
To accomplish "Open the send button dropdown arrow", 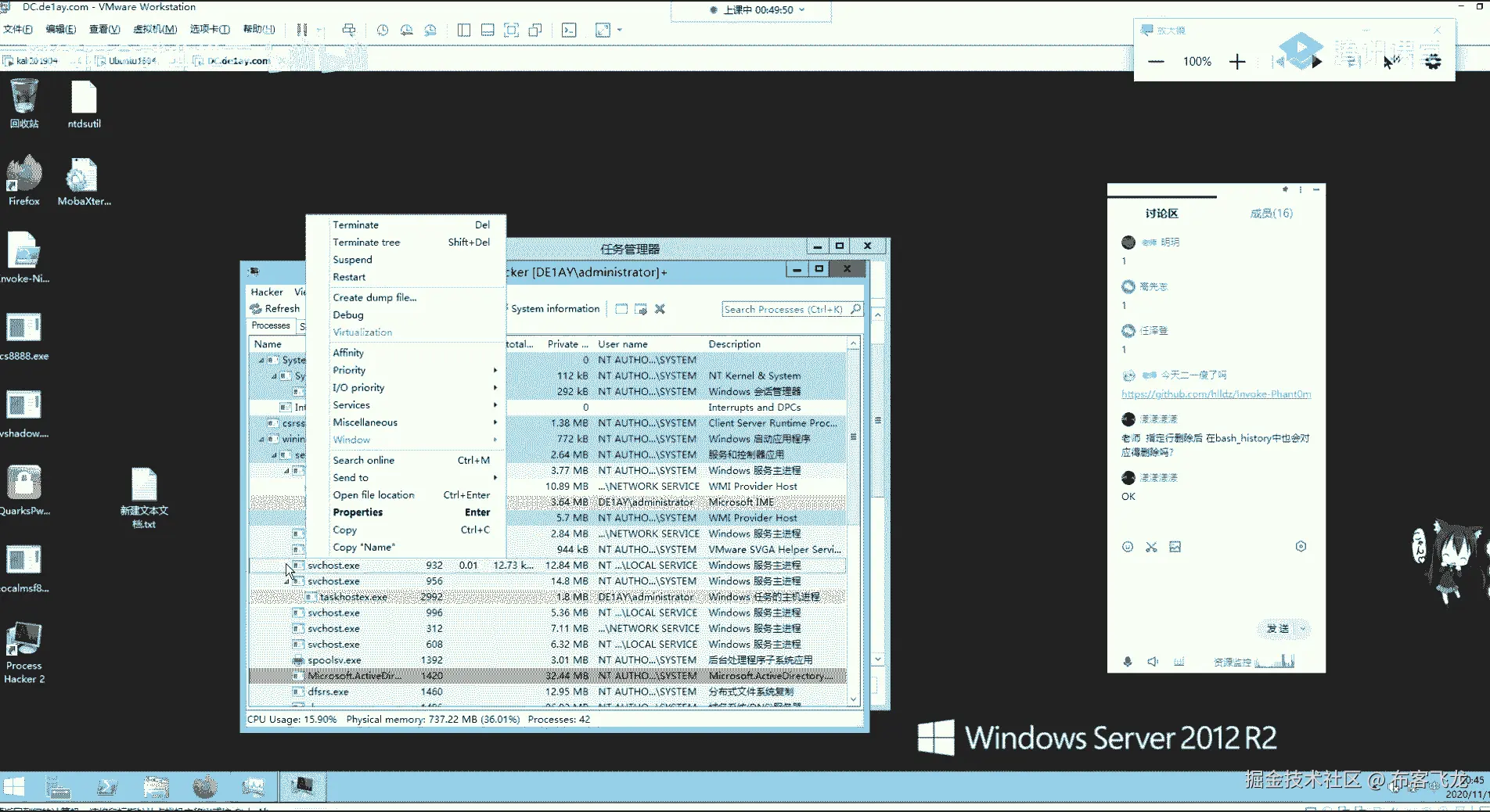I will click(1303, 629).
